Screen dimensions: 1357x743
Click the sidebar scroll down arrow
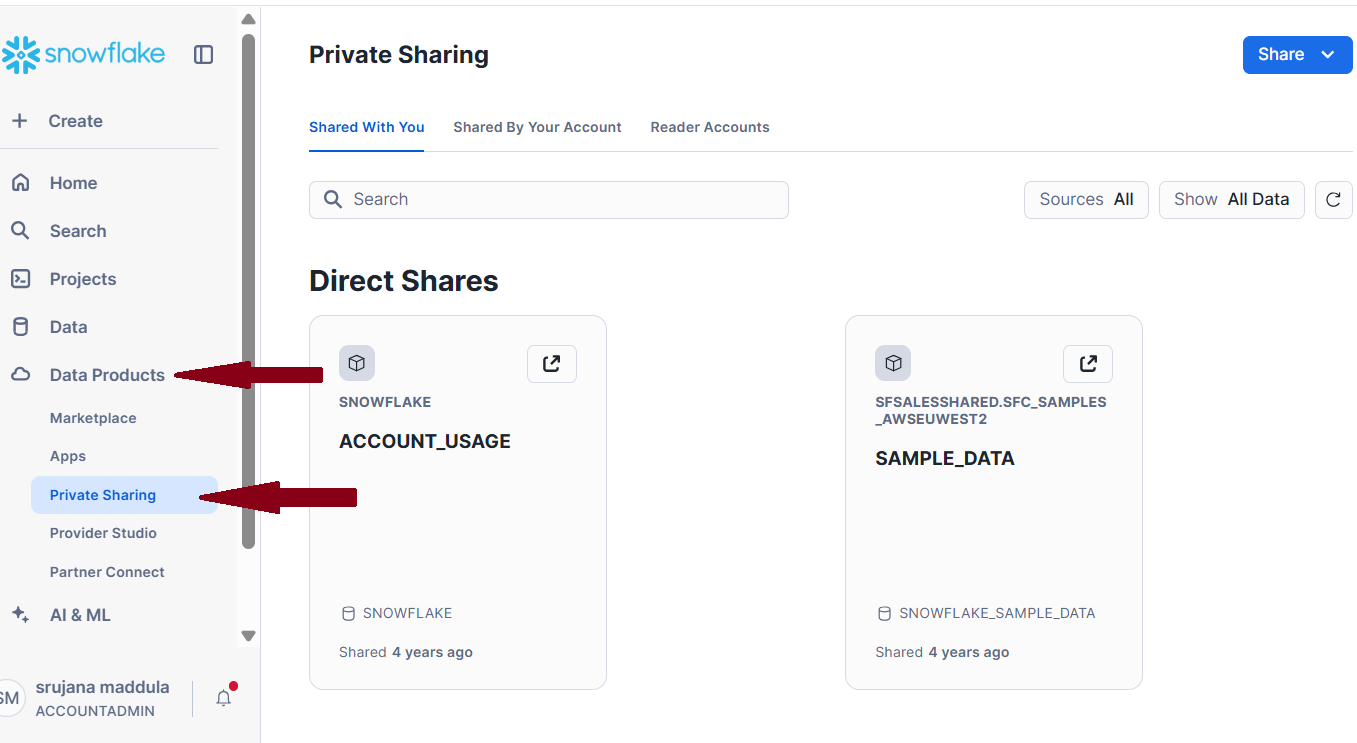coord(249,636)
